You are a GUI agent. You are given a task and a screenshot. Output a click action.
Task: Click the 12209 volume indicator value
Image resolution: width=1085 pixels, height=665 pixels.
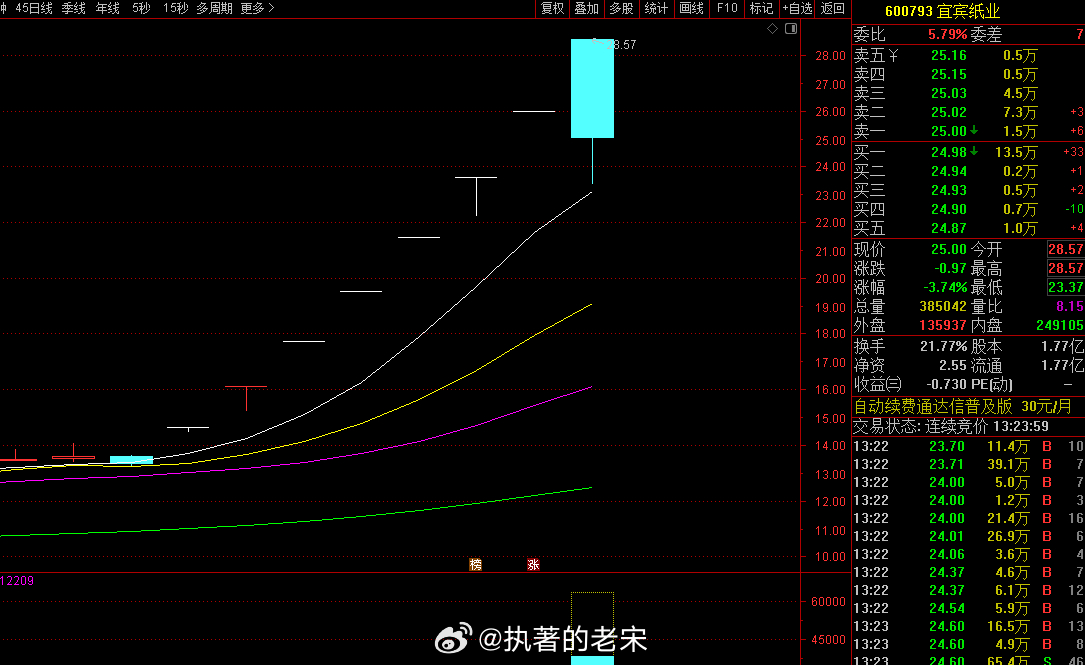(x=17, y=581)
